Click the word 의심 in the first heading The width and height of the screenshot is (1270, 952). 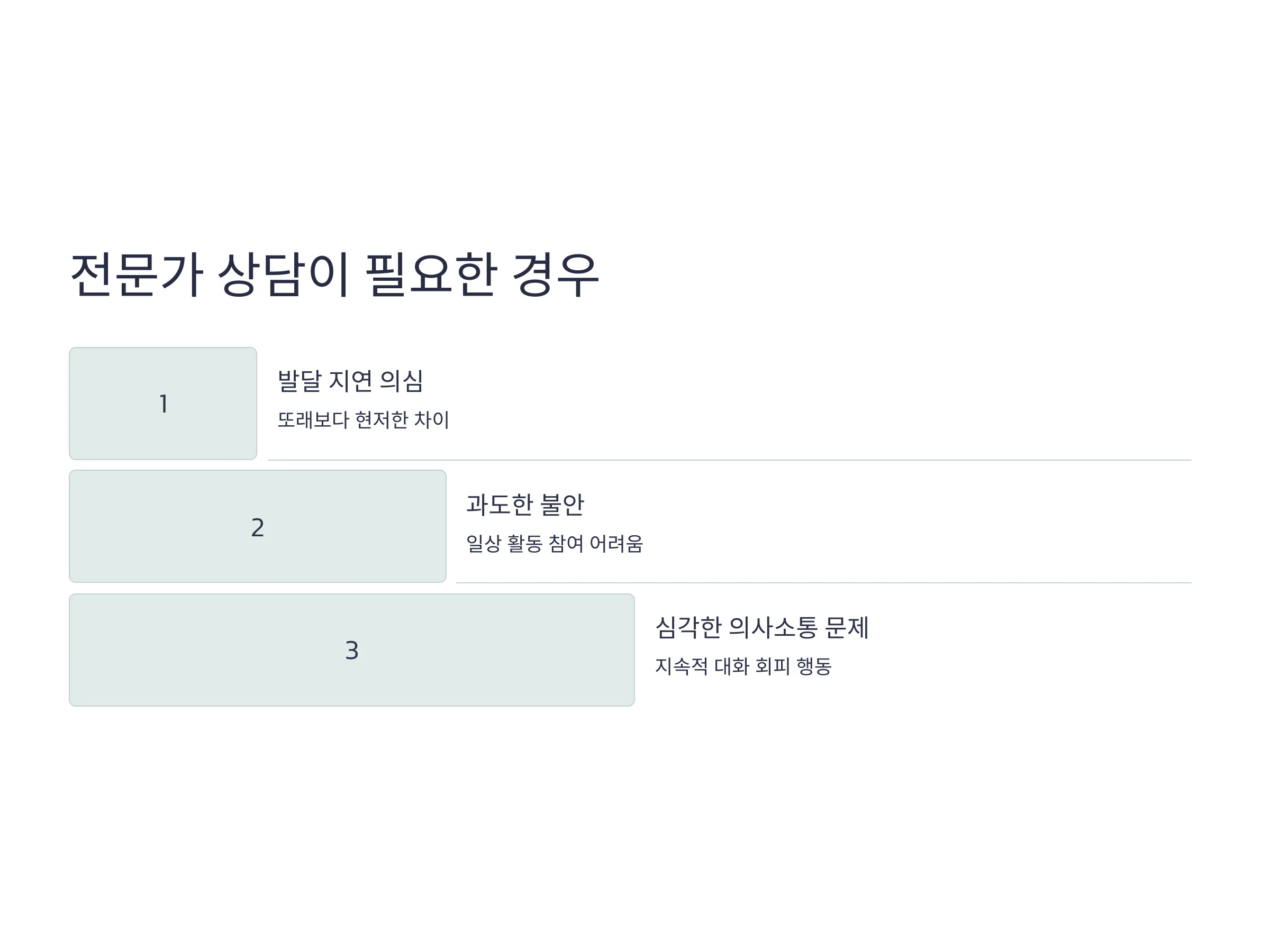[401, 381]
